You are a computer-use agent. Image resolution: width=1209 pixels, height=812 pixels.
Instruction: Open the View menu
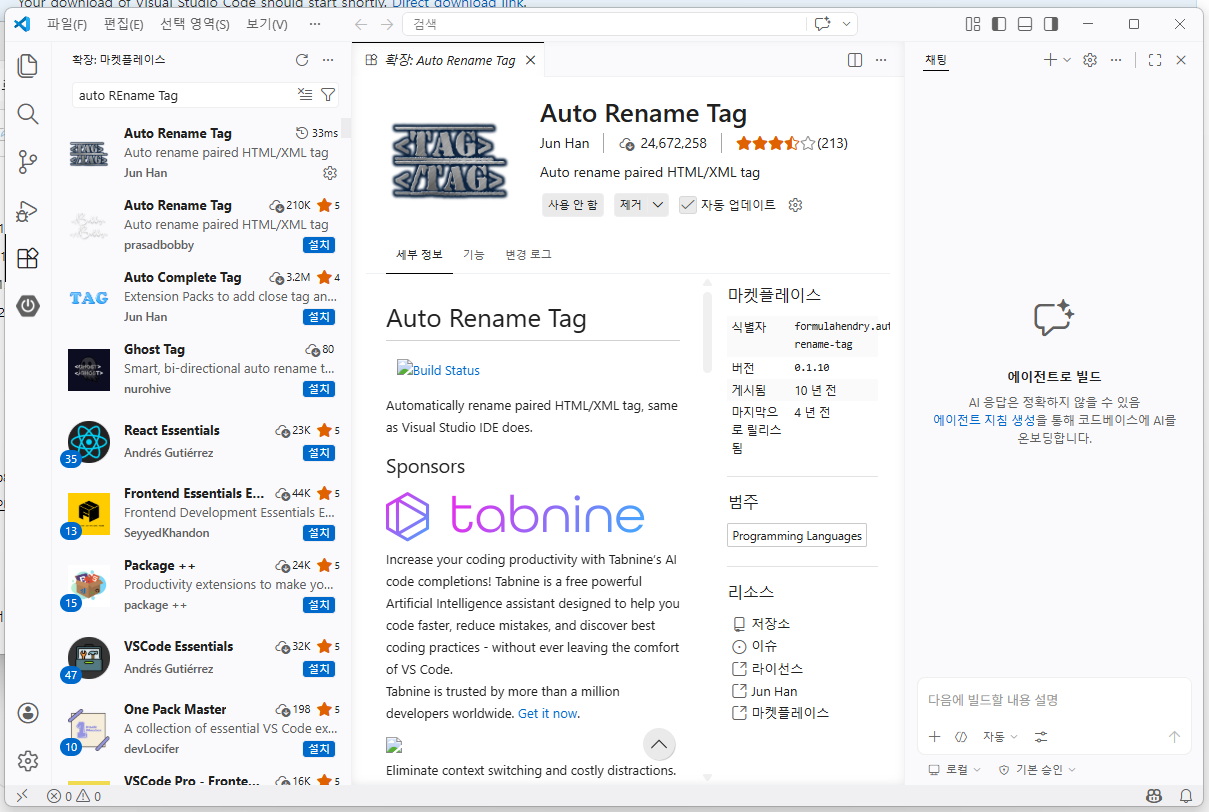click(266, 24)
